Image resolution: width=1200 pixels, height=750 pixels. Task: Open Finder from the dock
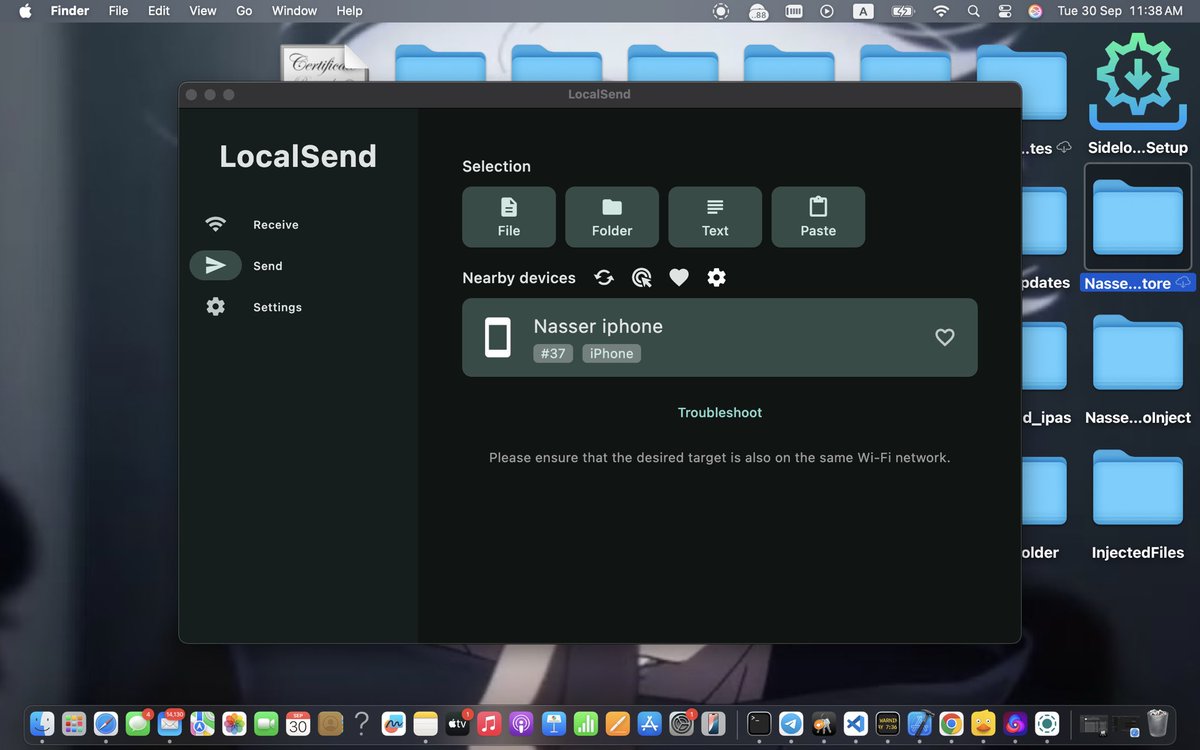point(42,722)
